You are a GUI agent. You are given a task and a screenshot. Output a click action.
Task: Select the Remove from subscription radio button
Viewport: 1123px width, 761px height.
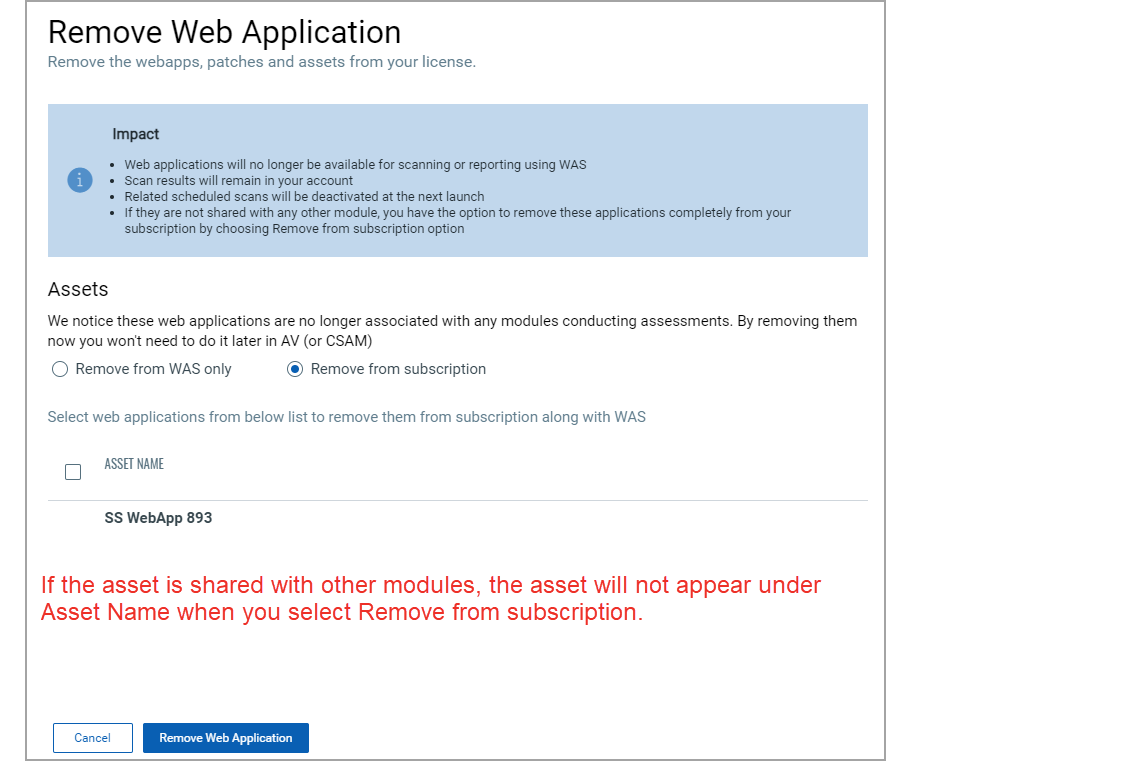(295, 369)
